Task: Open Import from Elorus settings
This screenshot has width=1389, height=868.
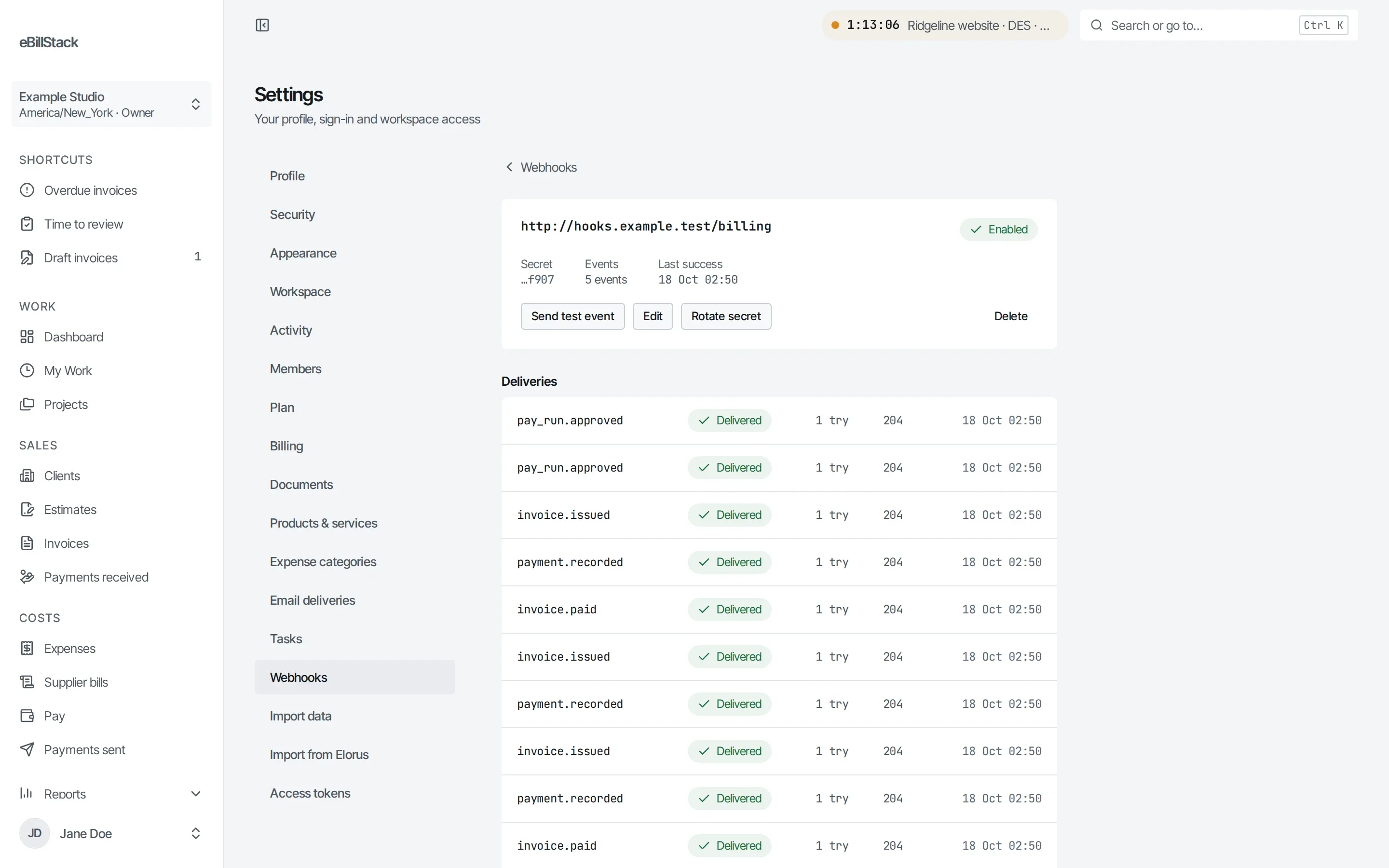Action: point(354,754)
